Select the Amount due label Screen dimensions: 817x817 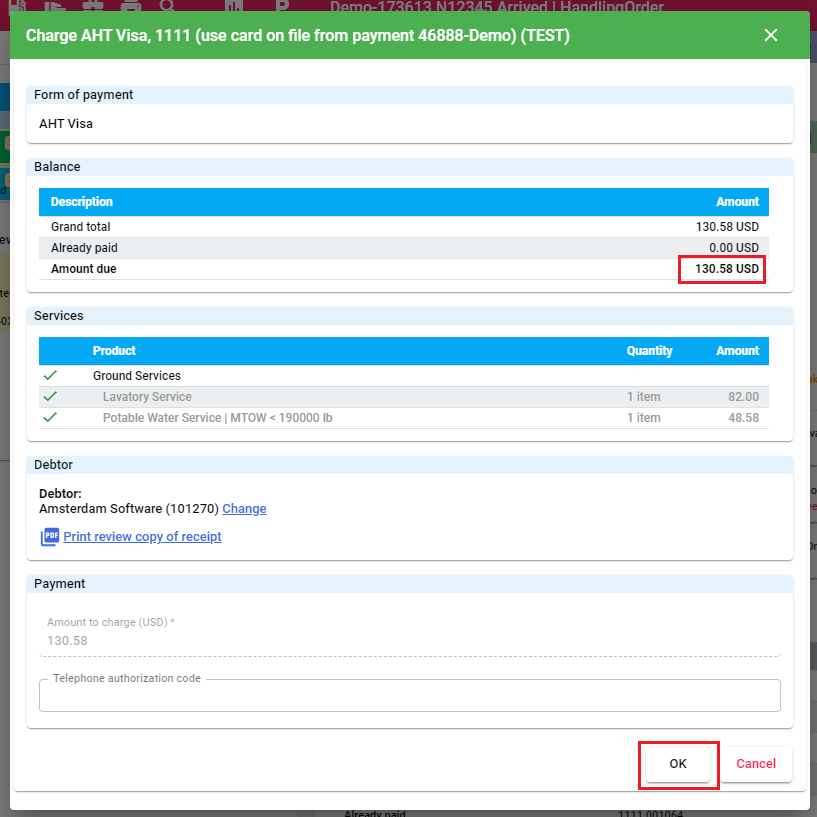pos(84,269)
